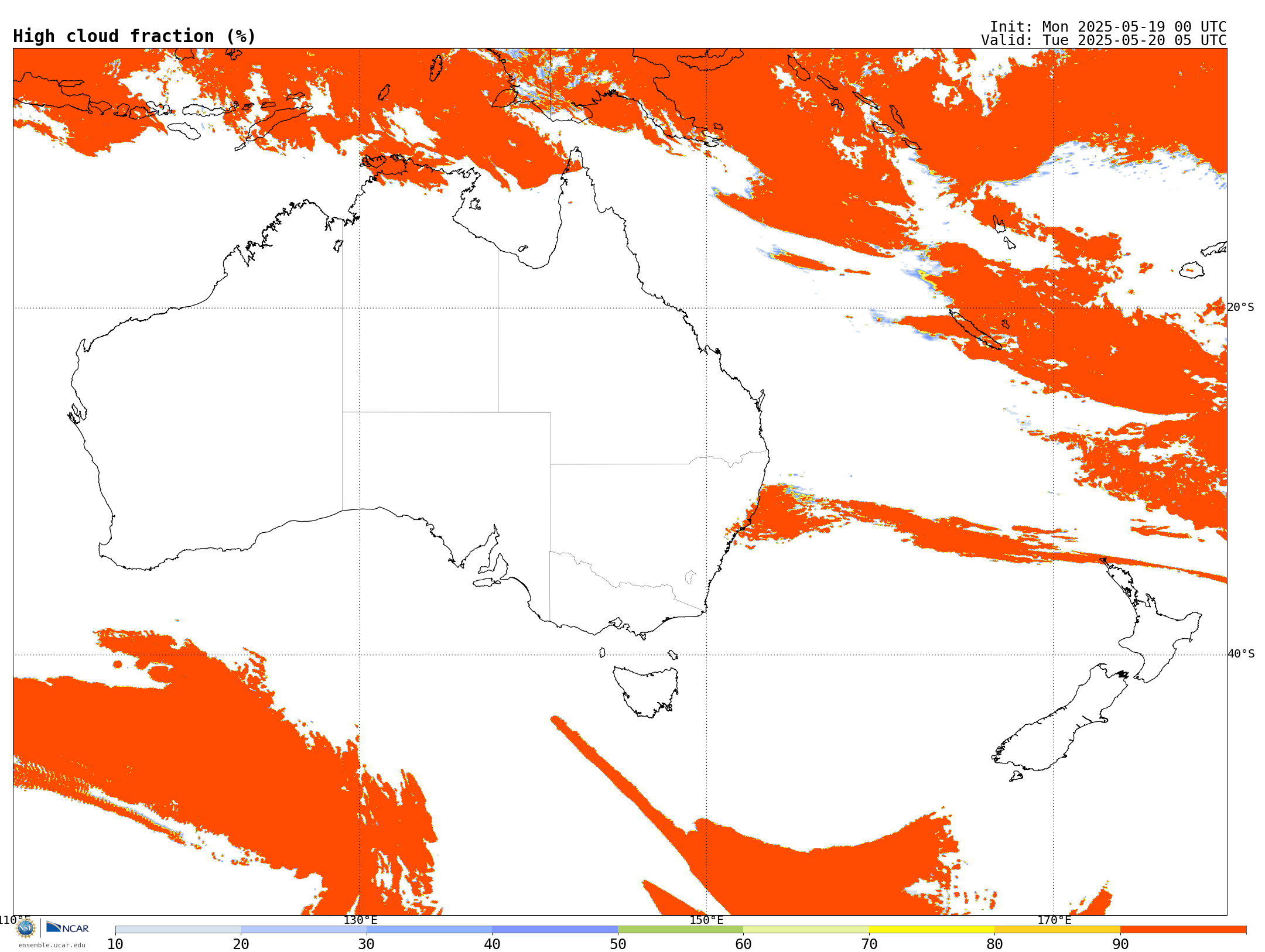Click the 150°E longitude label

point(707,920)
